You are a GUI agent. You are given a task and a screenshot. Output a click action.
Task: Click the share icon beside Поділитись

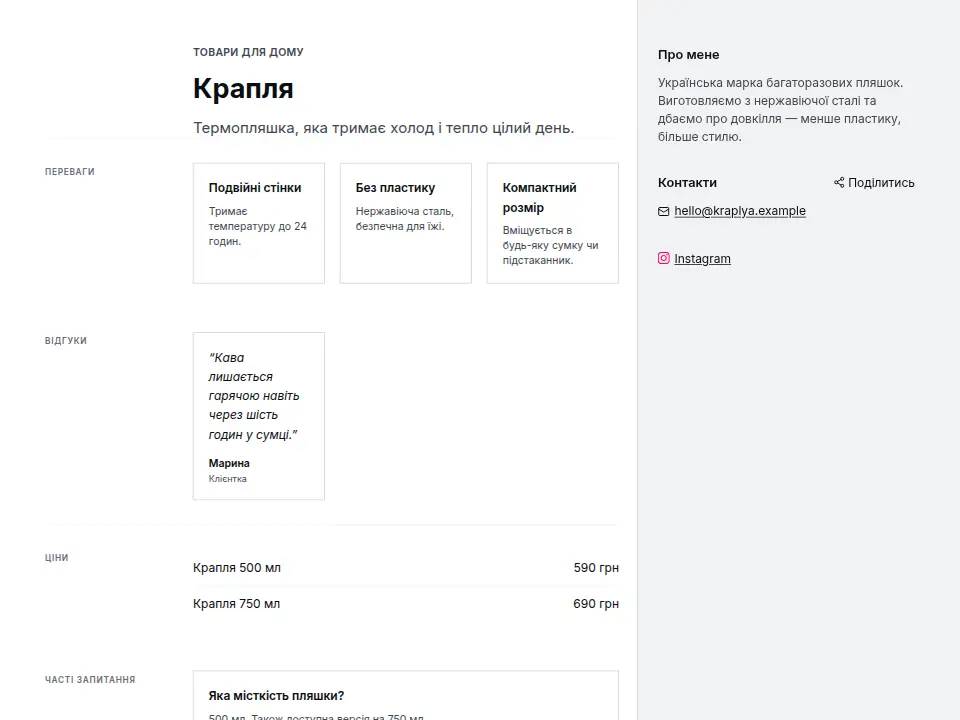(x=839, y=182)
